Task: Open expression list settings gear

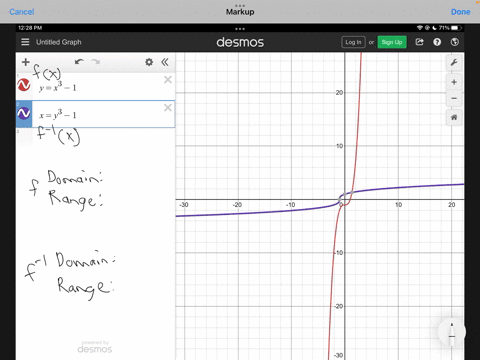Action: (x=149, y=62)
